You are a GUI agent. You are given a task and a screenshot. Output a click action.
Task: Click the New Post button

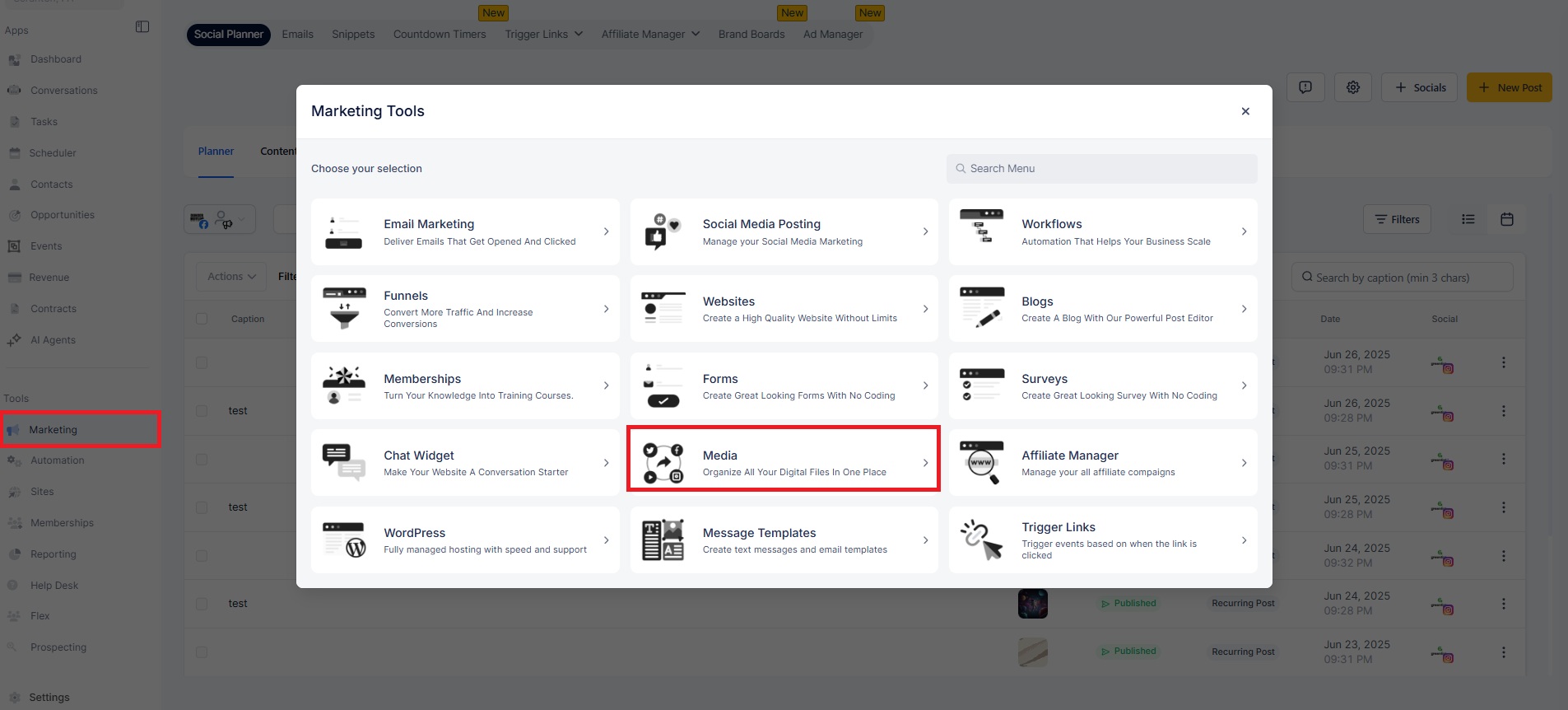[1510, 87]
